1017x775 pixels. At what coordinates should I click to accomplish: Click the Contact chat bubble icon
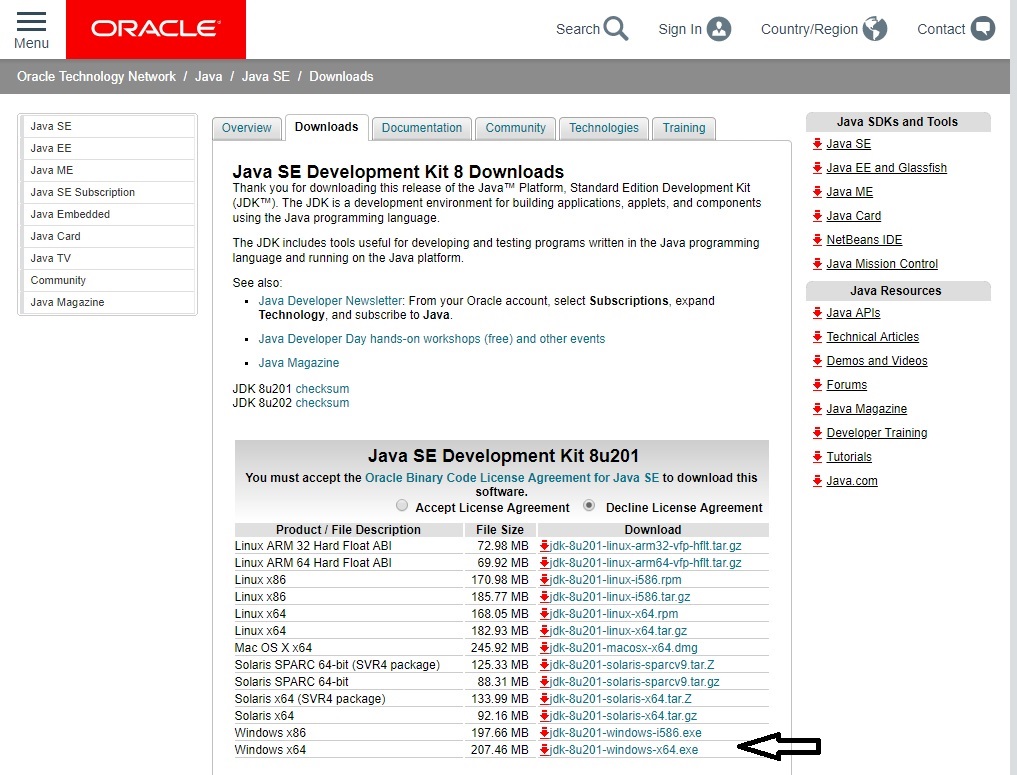point(983,29)
